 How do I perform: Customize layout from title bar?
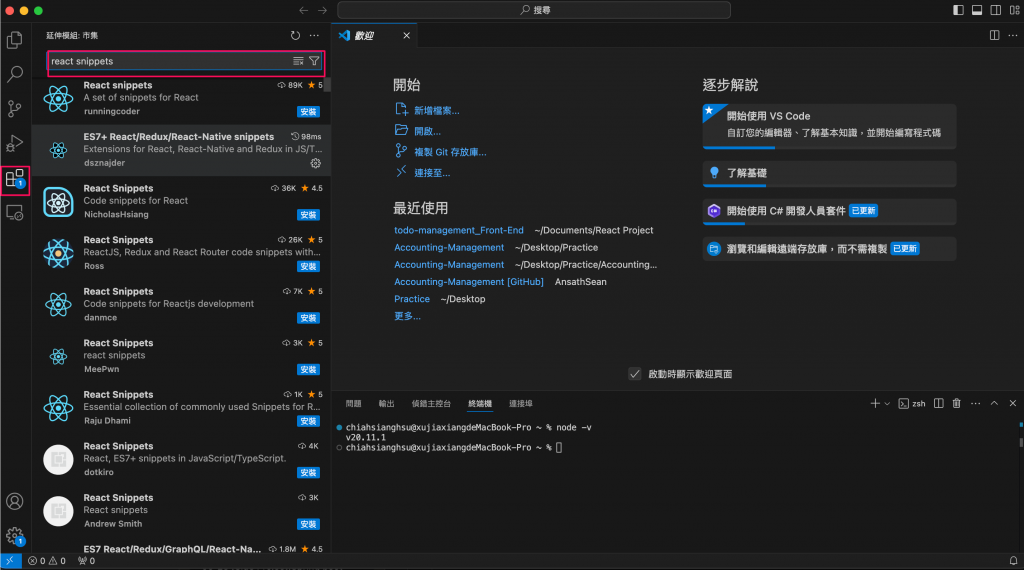1014,10
